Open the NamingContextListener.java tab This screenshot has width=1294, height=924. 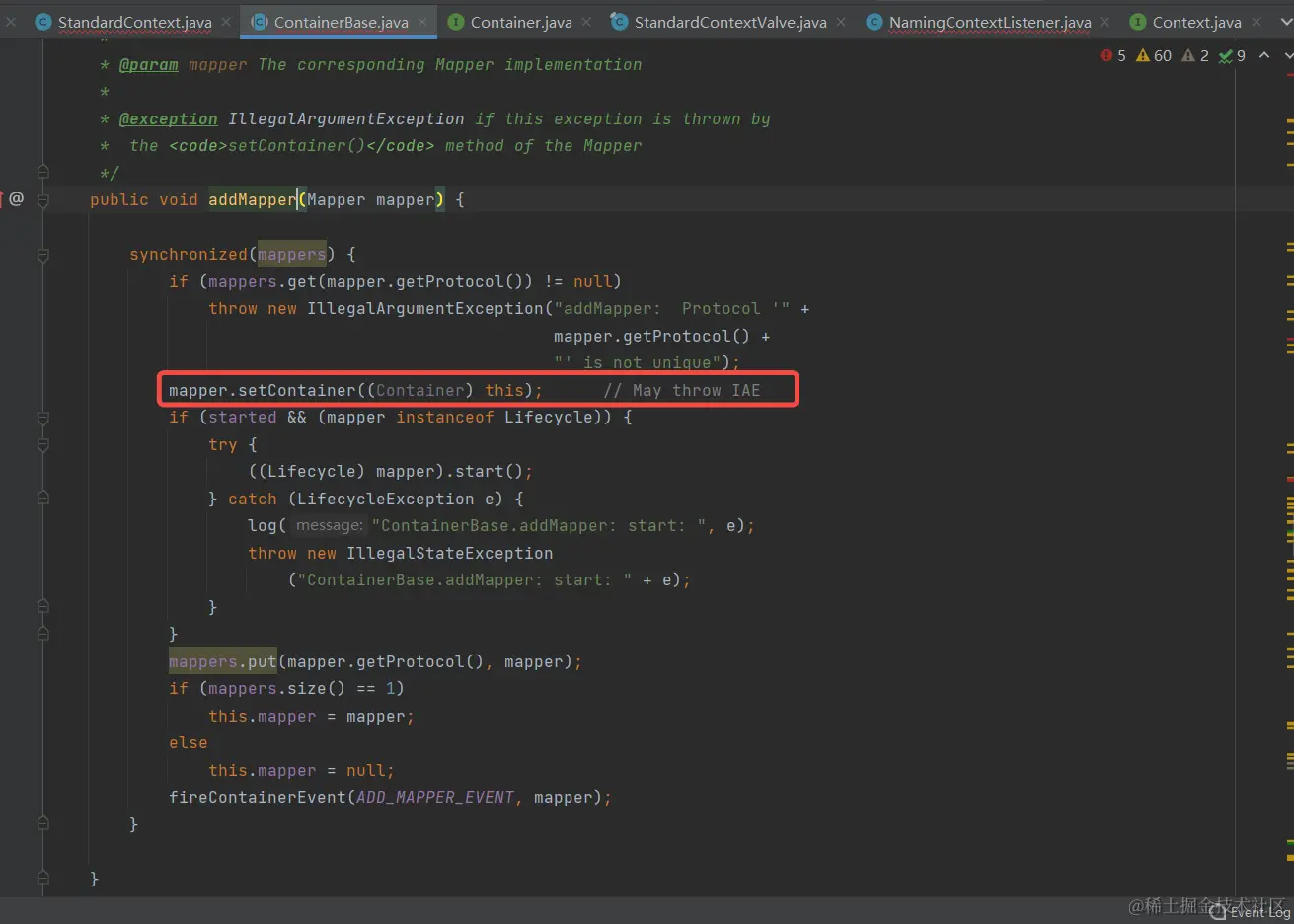coord(990,22)
